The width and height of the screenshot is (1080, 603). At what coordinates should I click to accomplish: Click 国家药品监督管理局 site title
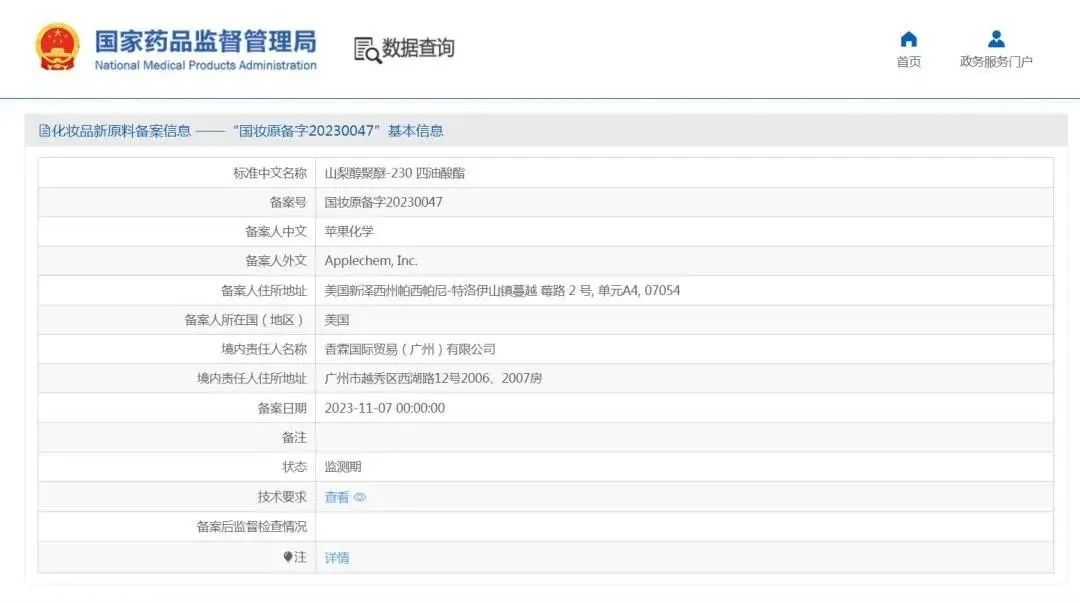pyautogui.click(x=205, y=41)
